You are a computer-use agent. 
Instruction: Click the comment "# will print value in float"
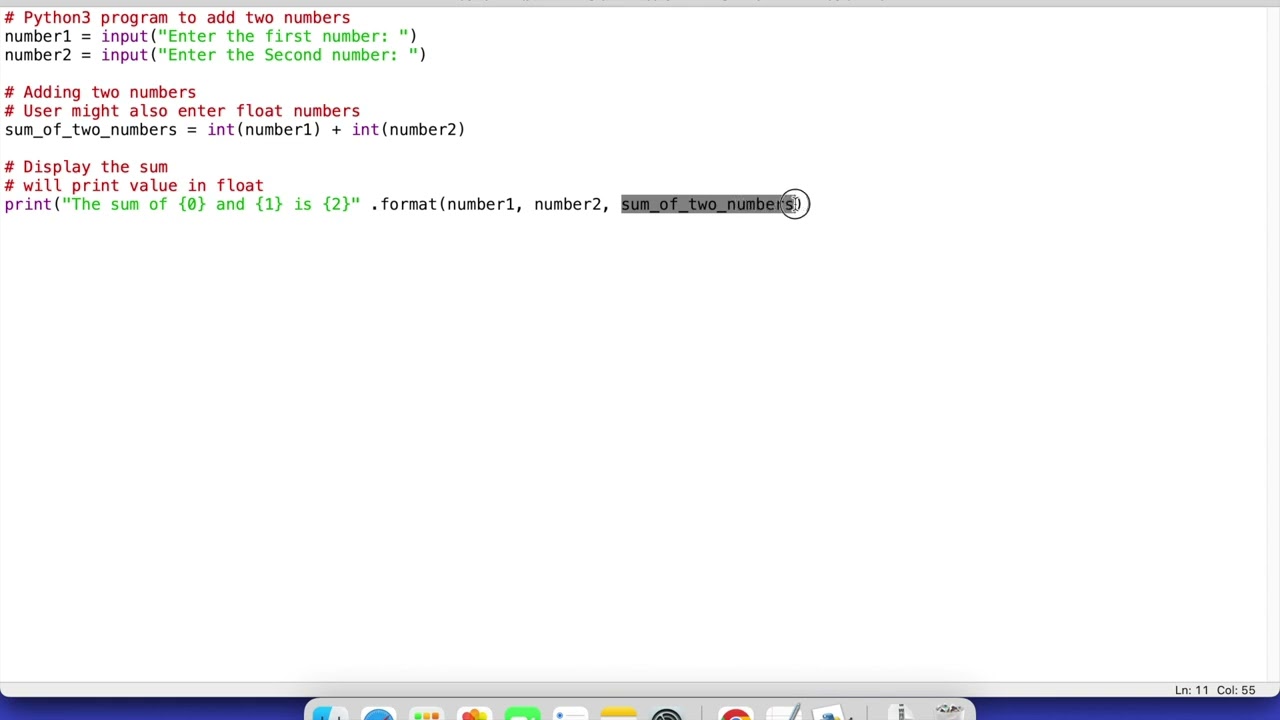pos(134,186)
